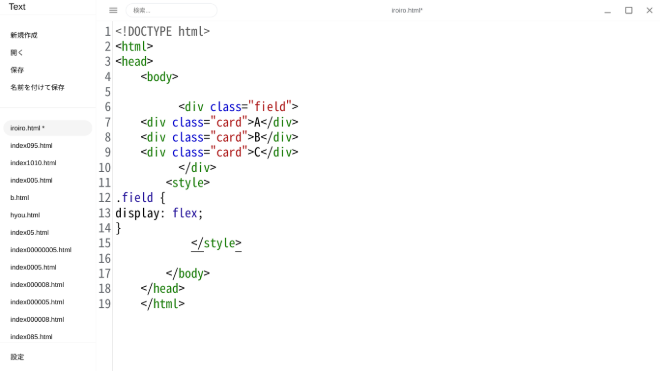Click the underlined </style> closing tag
Screen dimensions: 660x371
[x=216, y=243]
